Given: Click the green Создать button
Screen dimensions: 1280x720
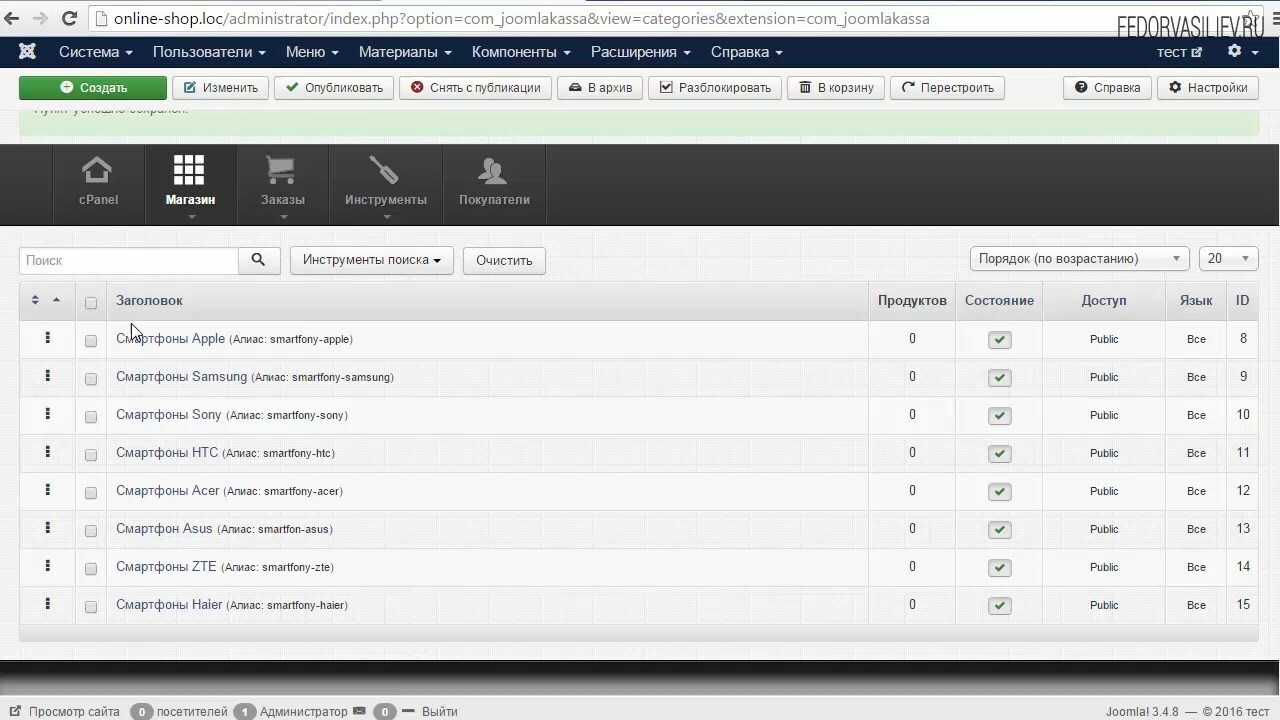Looking at the screenshot, I should click(x=93, y=88).
